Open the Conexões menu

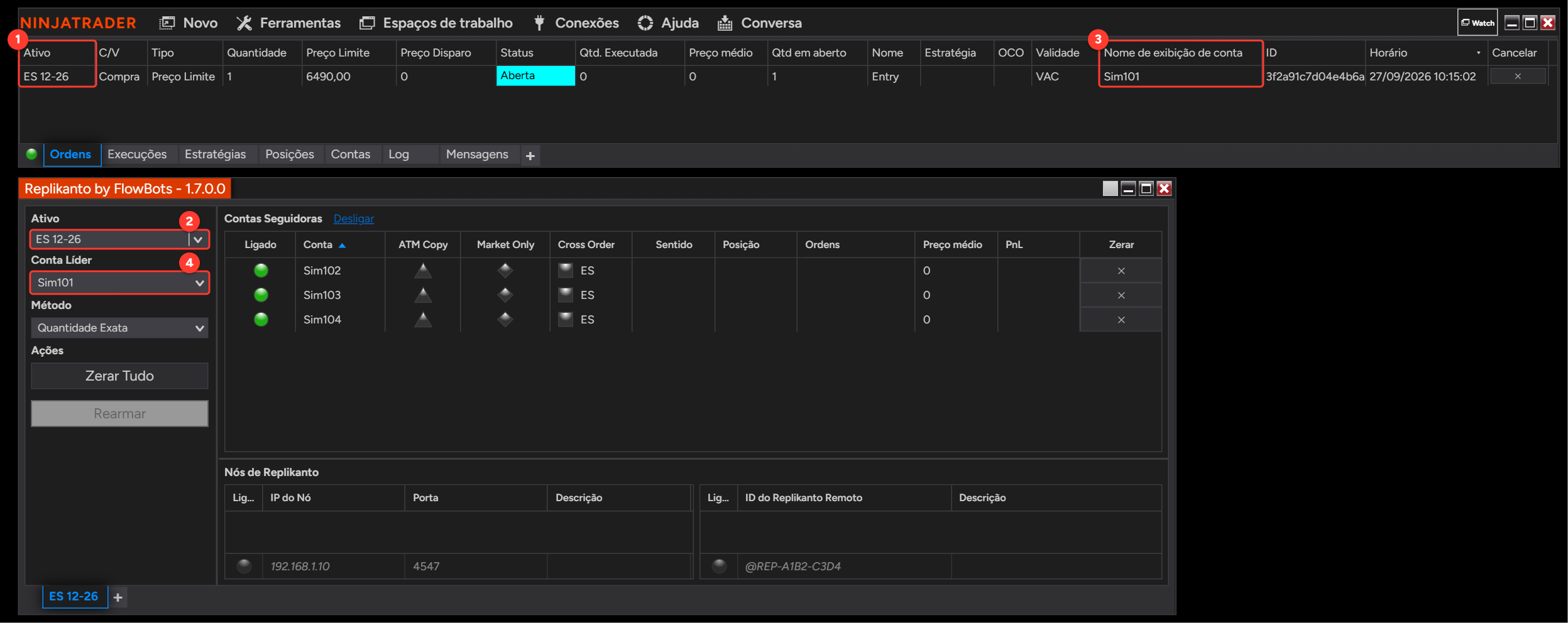(576, 23)
